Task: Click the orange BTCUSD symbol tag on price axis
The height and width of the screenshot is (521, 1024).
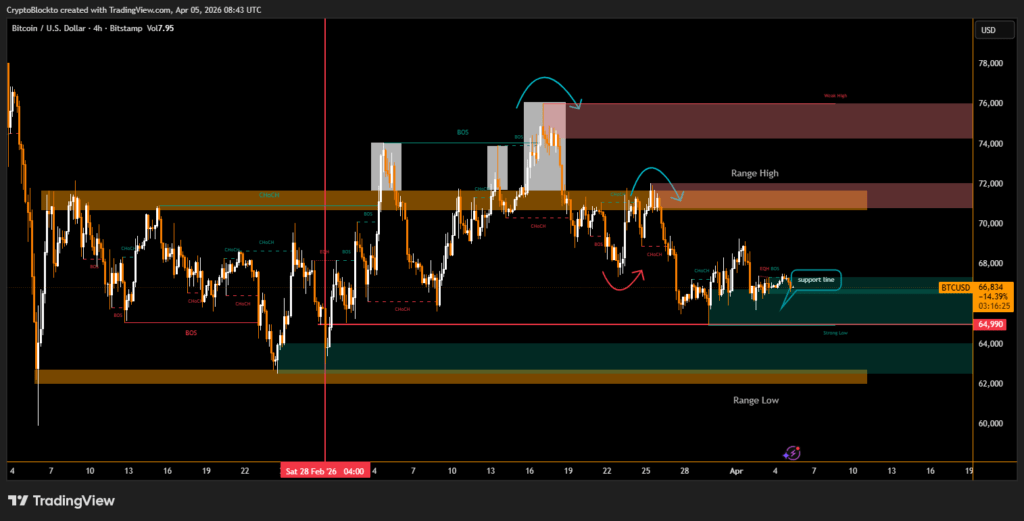Action: [956, 287]
